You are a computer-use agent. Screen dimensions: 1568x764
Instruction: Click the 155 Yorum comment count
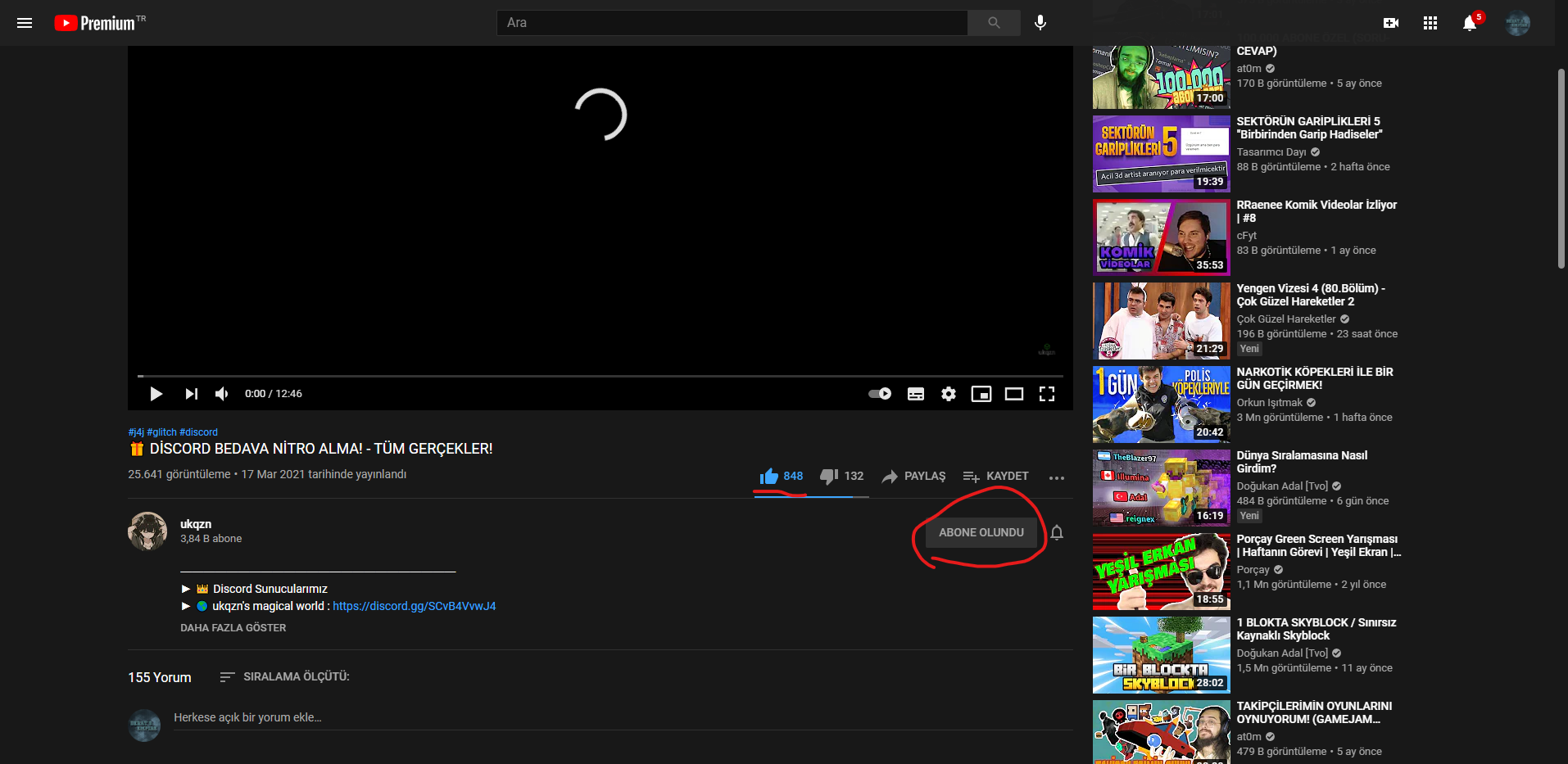(x=160, y=677)
